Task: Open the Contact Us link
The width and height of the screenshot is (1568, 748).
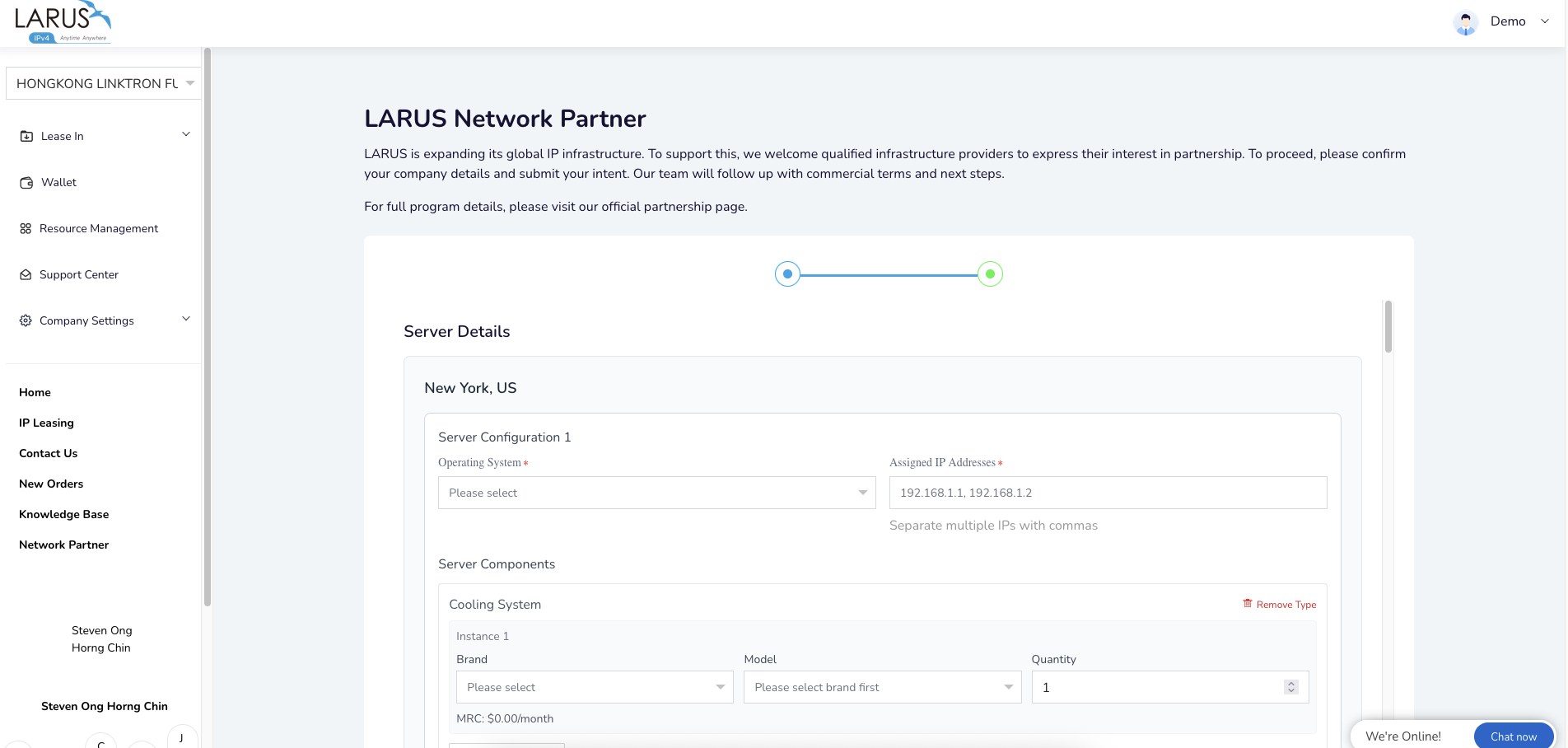Action: (x=48, y=453)
